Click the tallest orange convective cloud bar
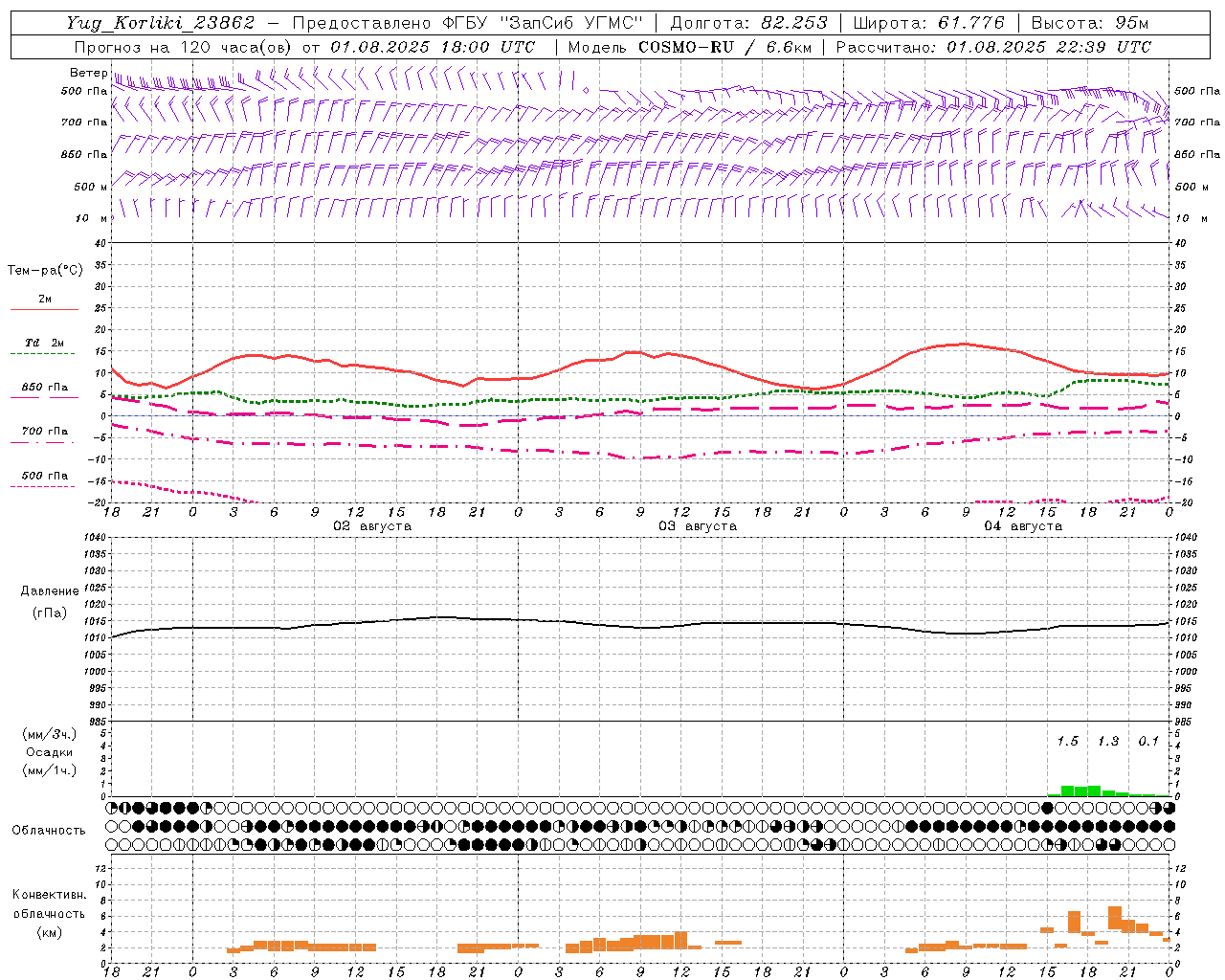 click(1115, 917)
